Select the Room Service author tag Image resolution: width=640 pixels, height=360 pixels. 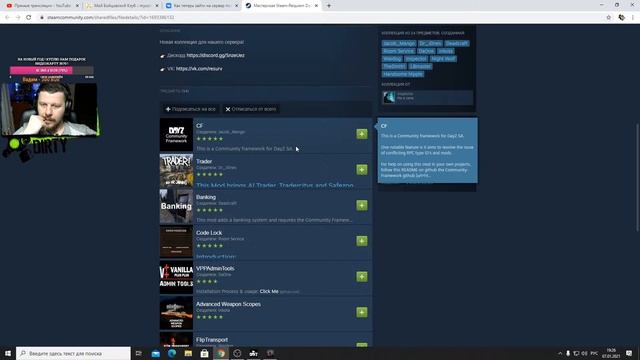pos(398,51)
